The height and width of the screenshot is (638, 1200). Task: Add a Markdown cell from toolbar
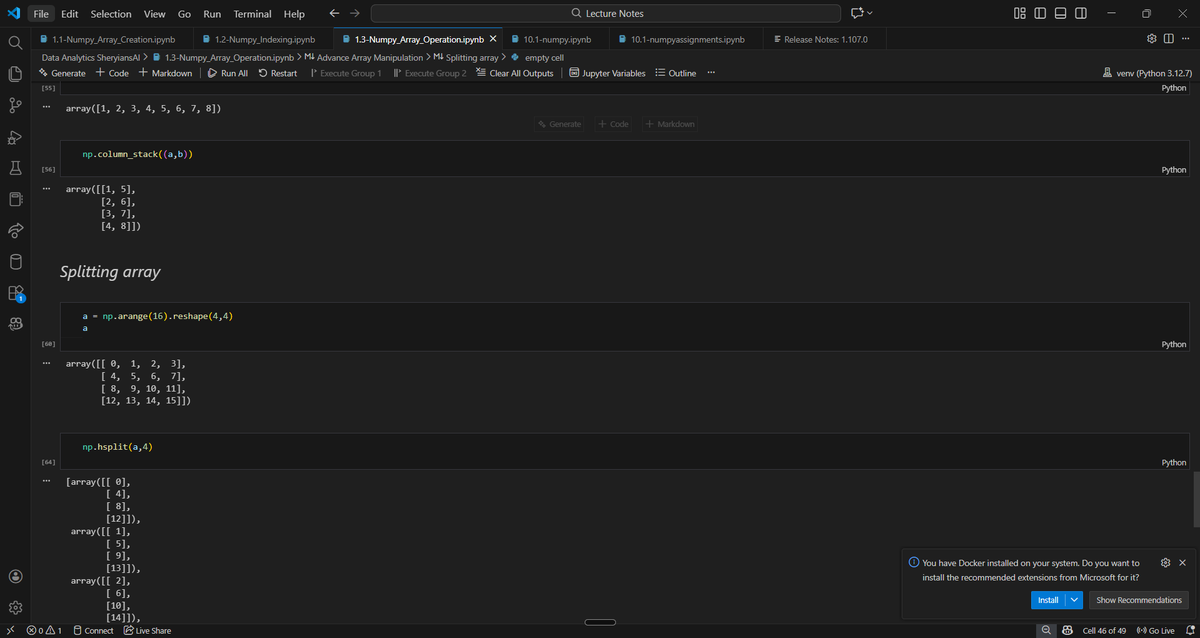point(165,73)
